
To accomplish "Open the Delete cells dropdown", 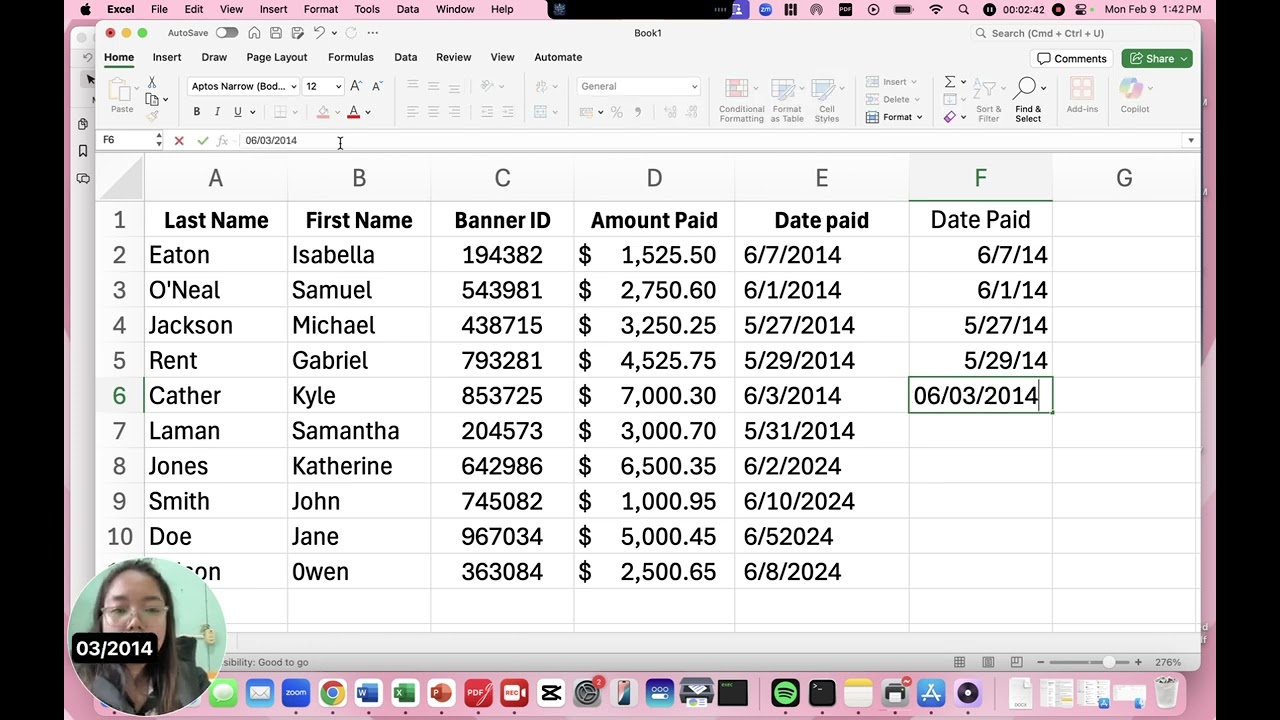I will click(x=893, y=99).
